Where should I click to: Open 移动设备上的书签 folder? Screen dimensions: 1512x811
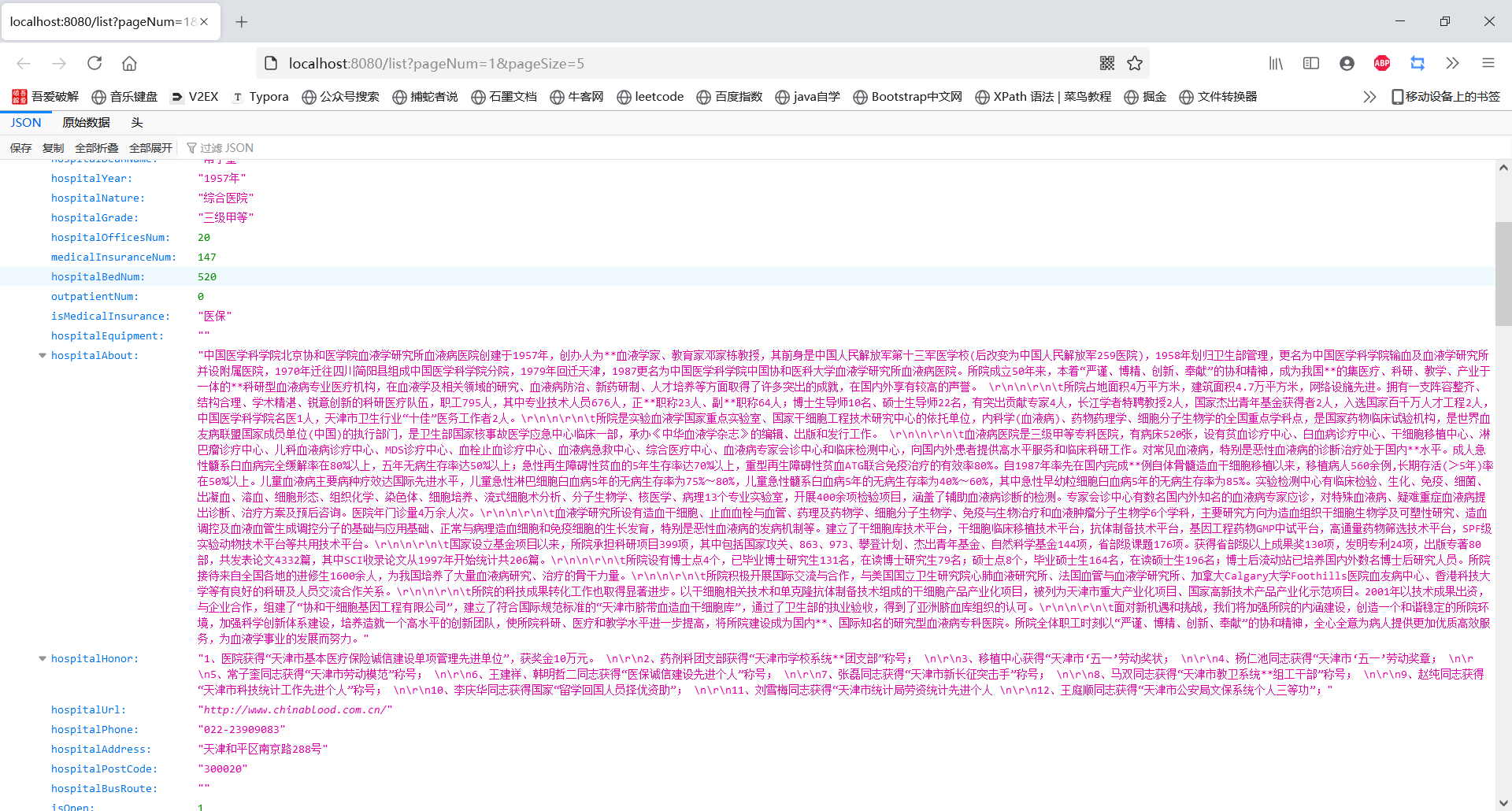[1445, 96]
